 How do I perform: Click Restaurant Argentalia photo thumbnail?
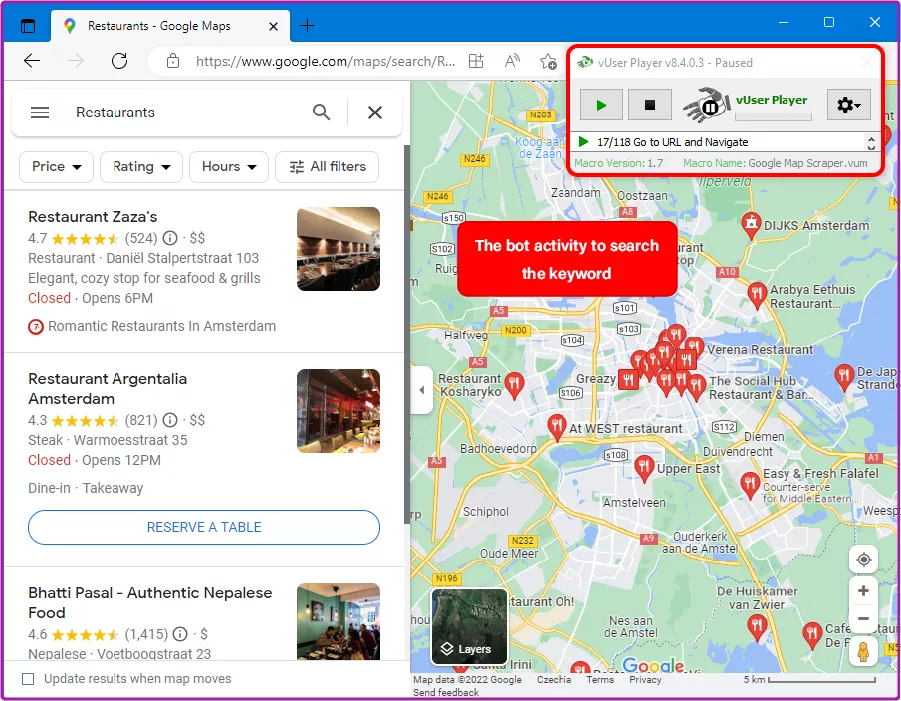(338, 411)
